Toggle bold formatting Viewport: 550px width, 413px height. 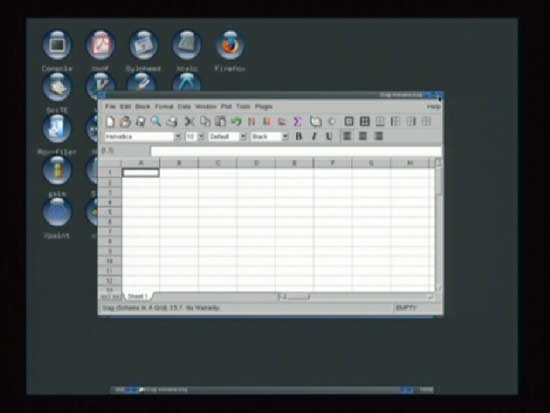(x=299, y=136)
